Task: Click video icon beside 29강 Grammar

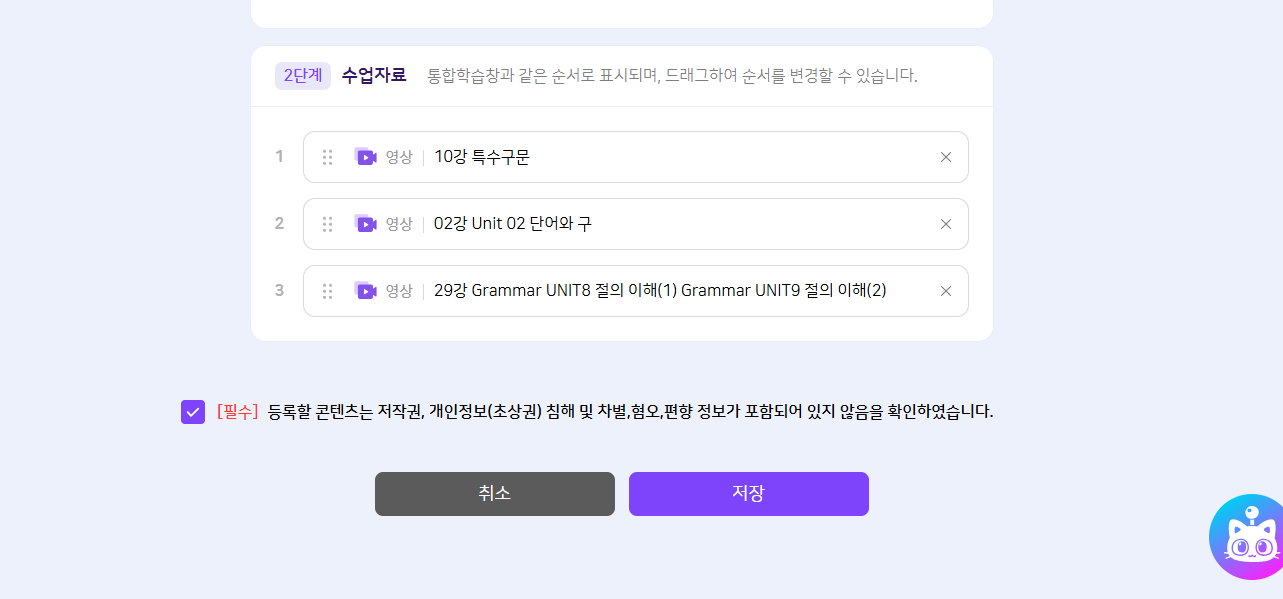Action: (366, 291)
